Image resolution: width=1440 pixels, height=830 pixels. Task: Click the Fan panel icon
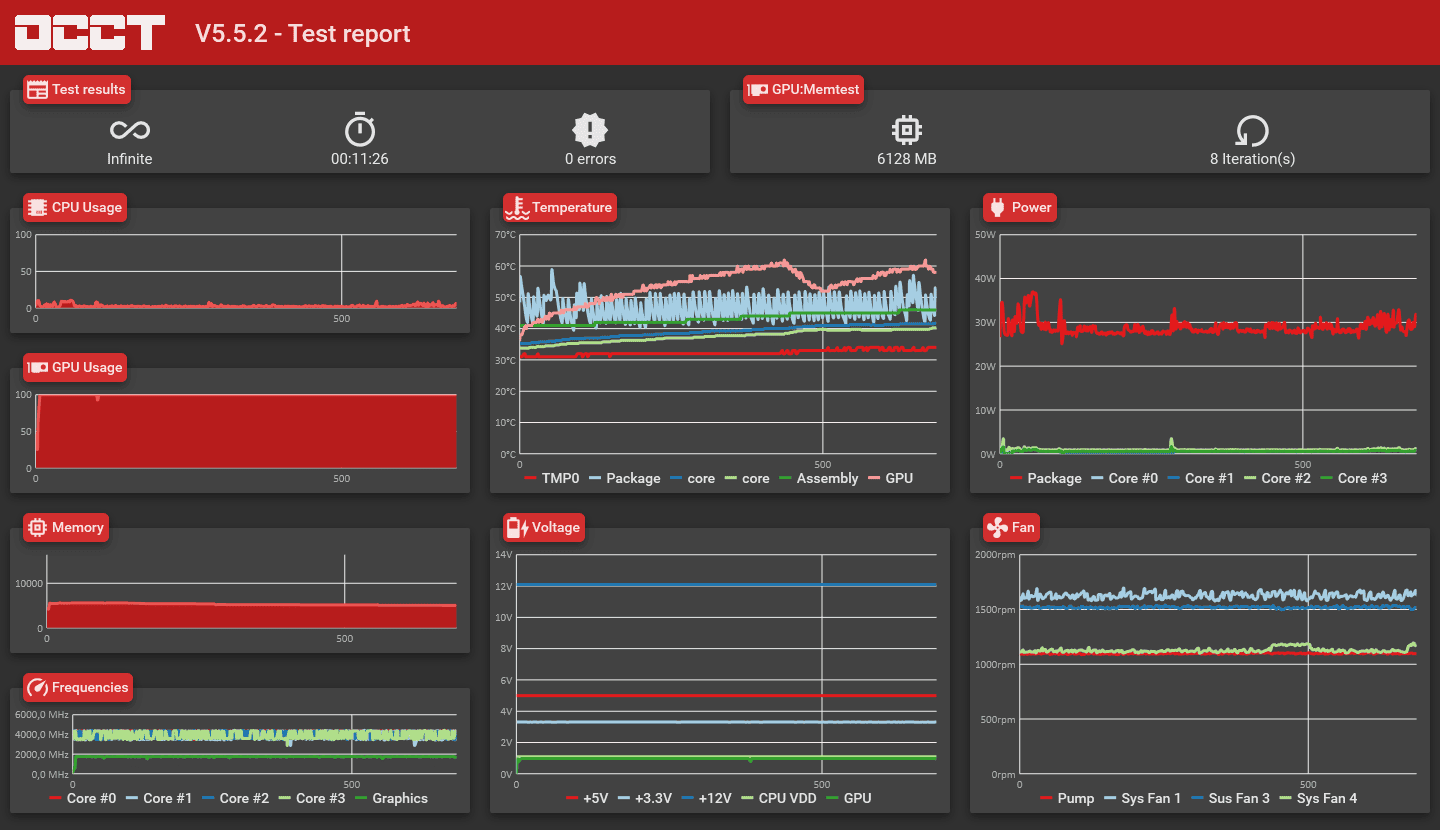click(996, 527)
